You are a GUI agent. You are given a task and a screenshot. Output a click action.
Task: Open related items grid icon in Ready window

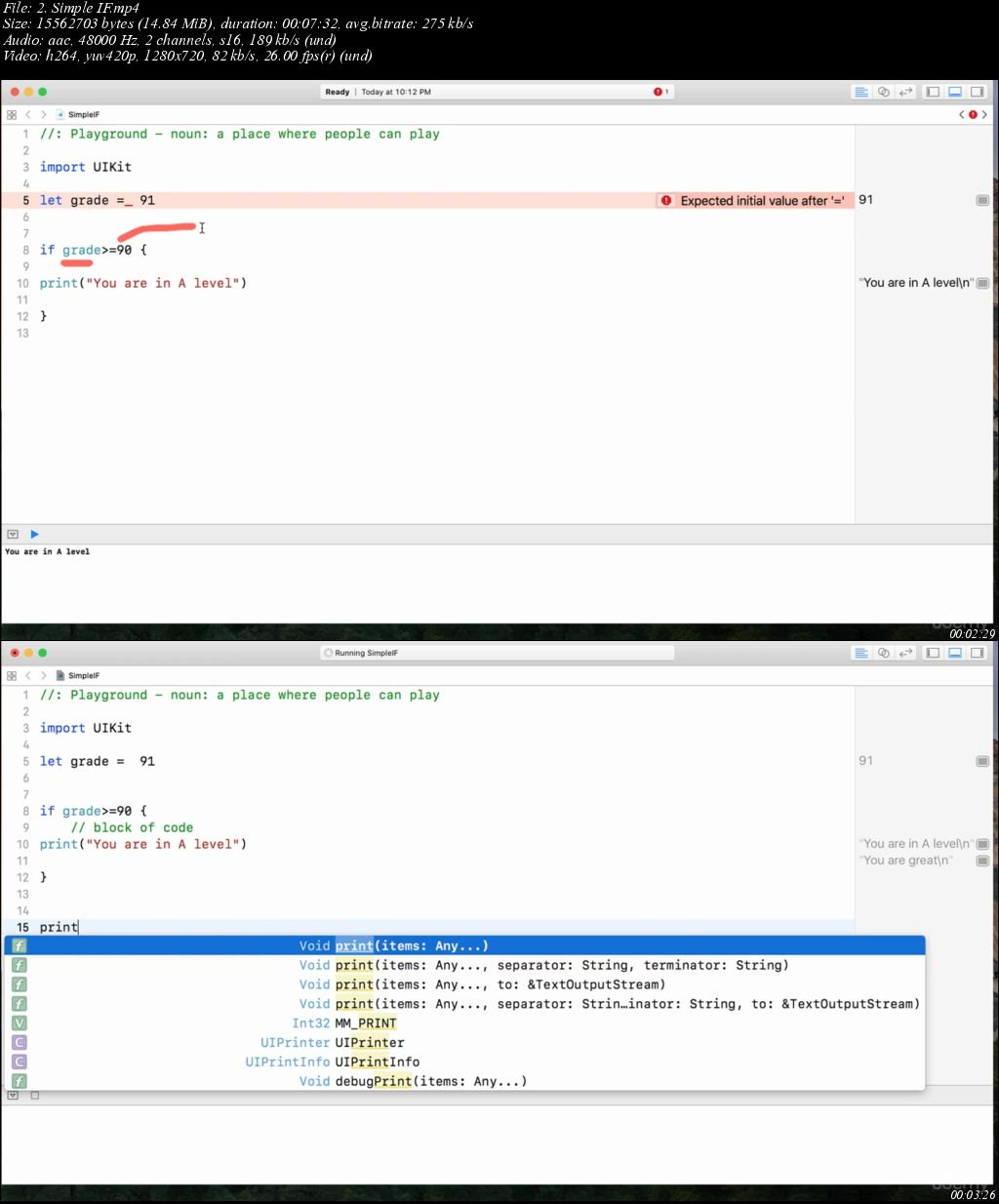[x=12, y=114]
